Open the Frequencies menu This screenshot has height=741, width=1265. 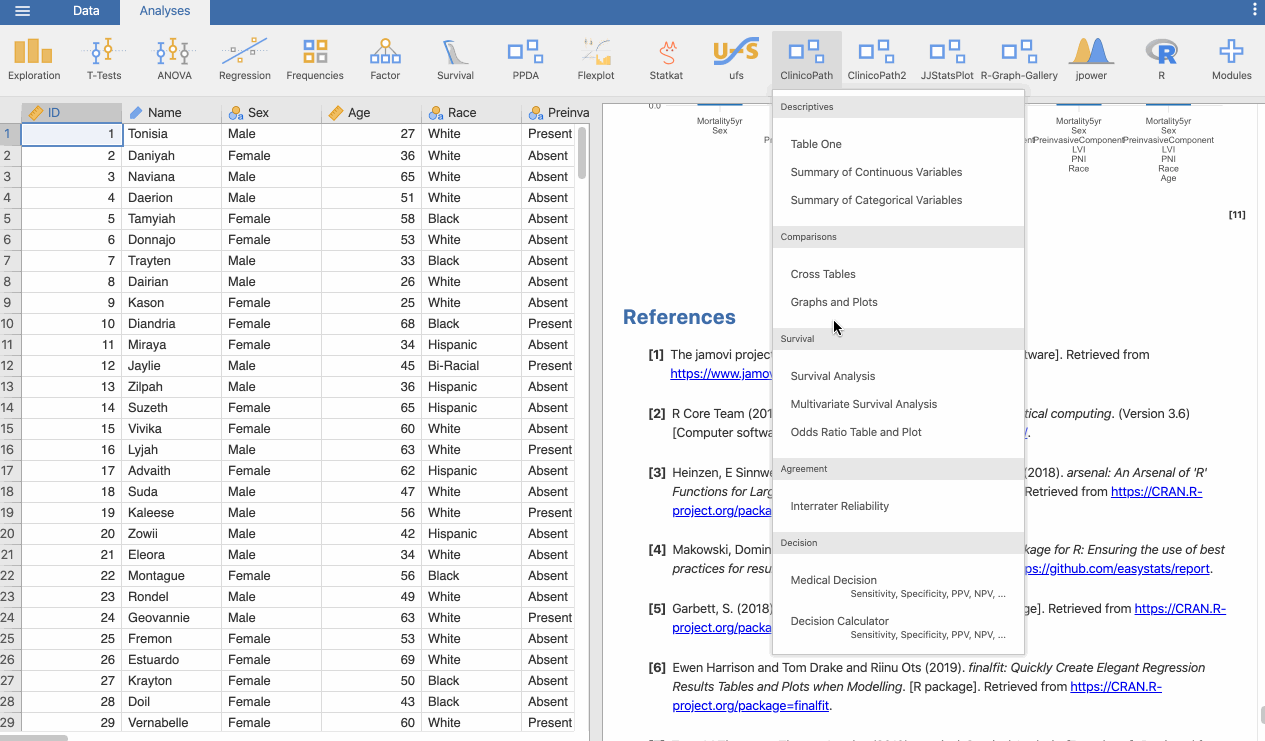(x=315, y=59)
